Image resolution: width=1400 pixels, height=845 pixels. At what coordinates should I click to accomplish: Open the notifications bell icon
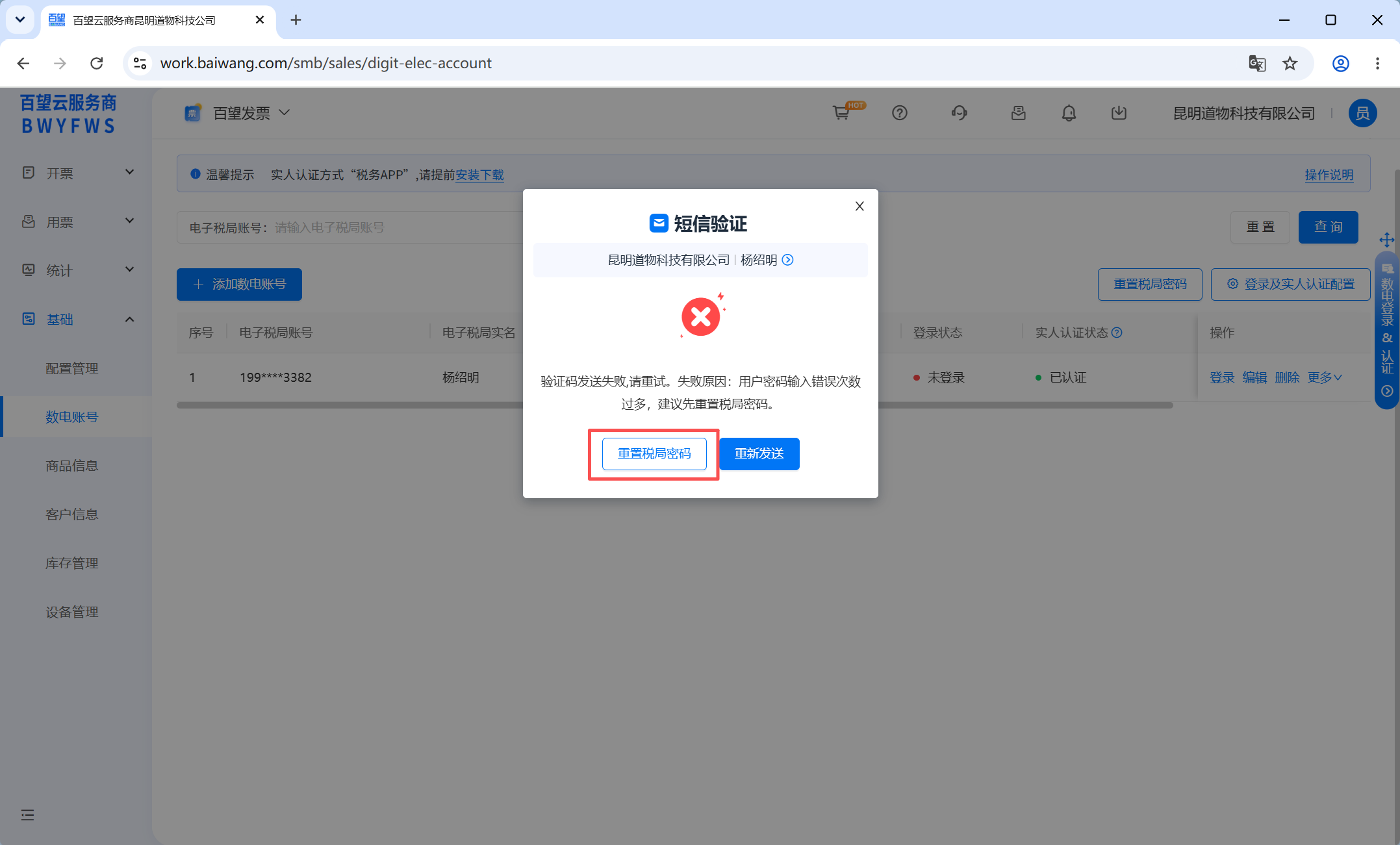coord(1069,113)
